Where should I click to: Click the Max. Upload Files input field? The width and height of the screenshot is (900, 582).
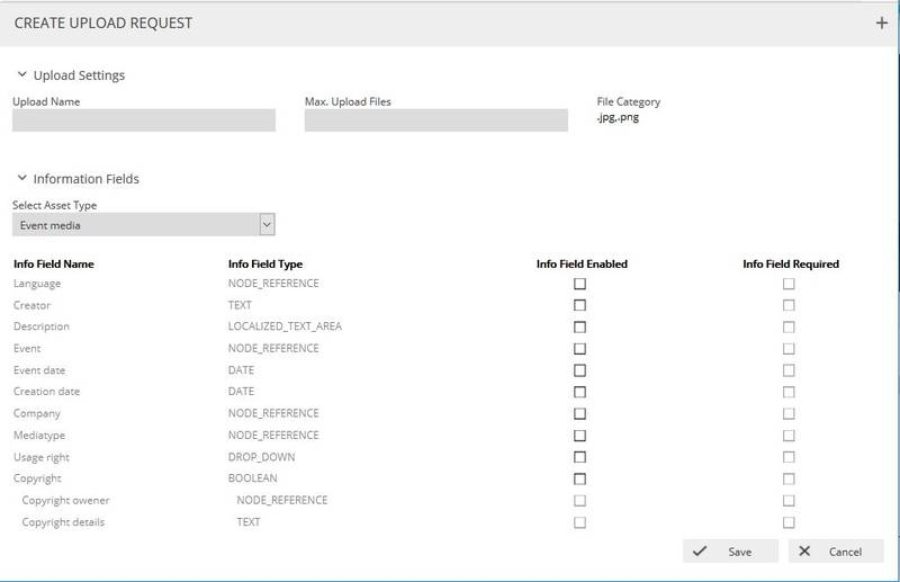(x=436, y=121)
